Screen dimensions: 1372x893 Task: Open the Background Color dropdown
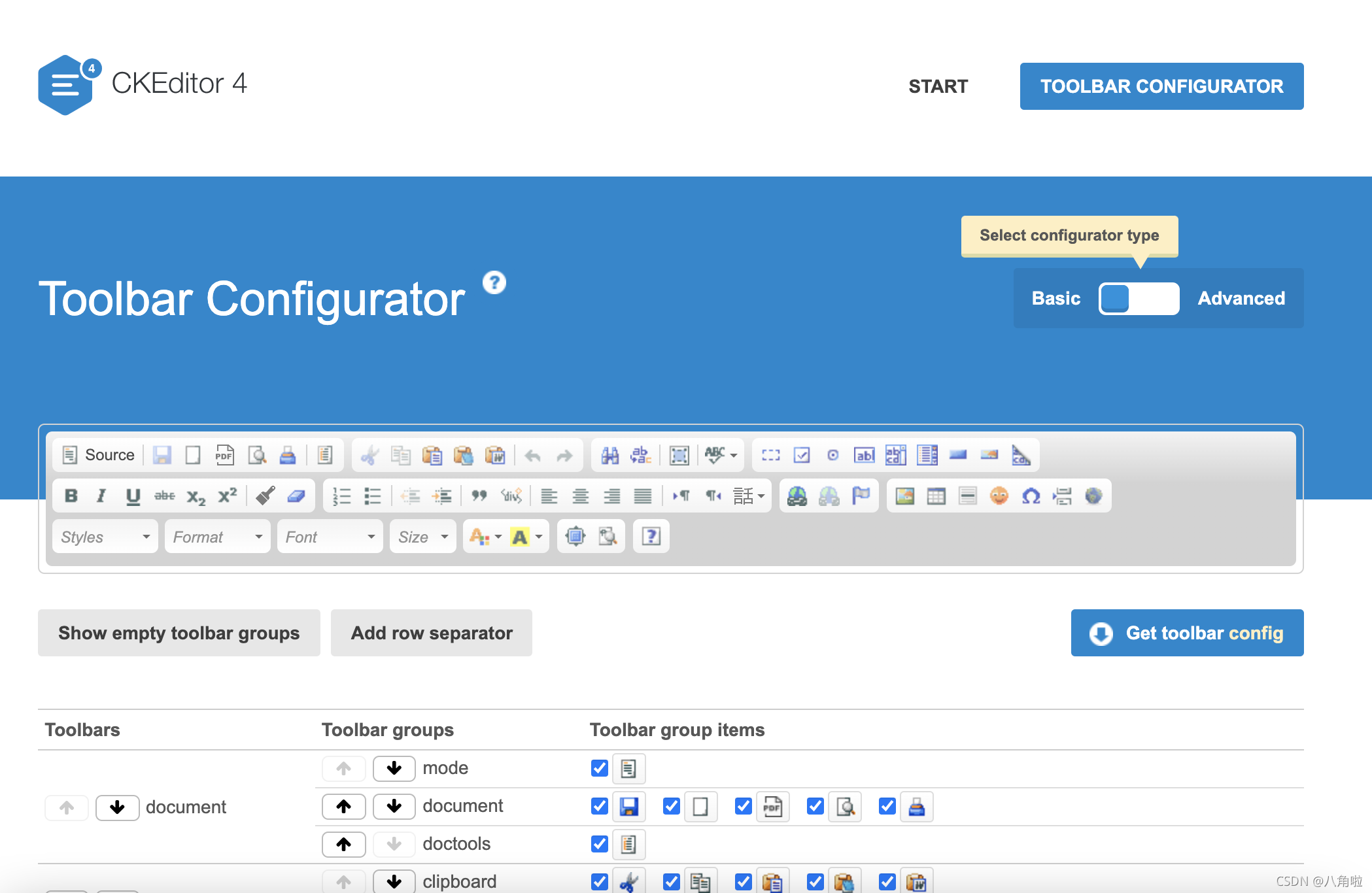click(526, 537)
